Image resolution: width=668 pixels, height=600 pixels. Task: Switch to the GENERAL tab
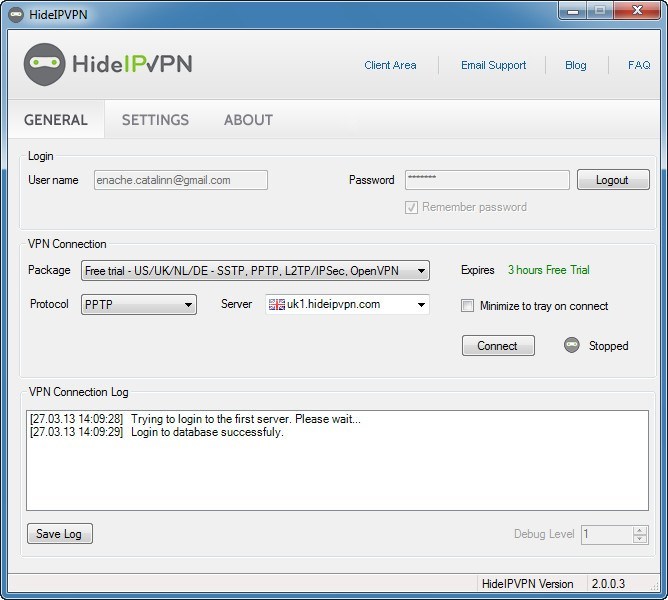tap(56, 120)
